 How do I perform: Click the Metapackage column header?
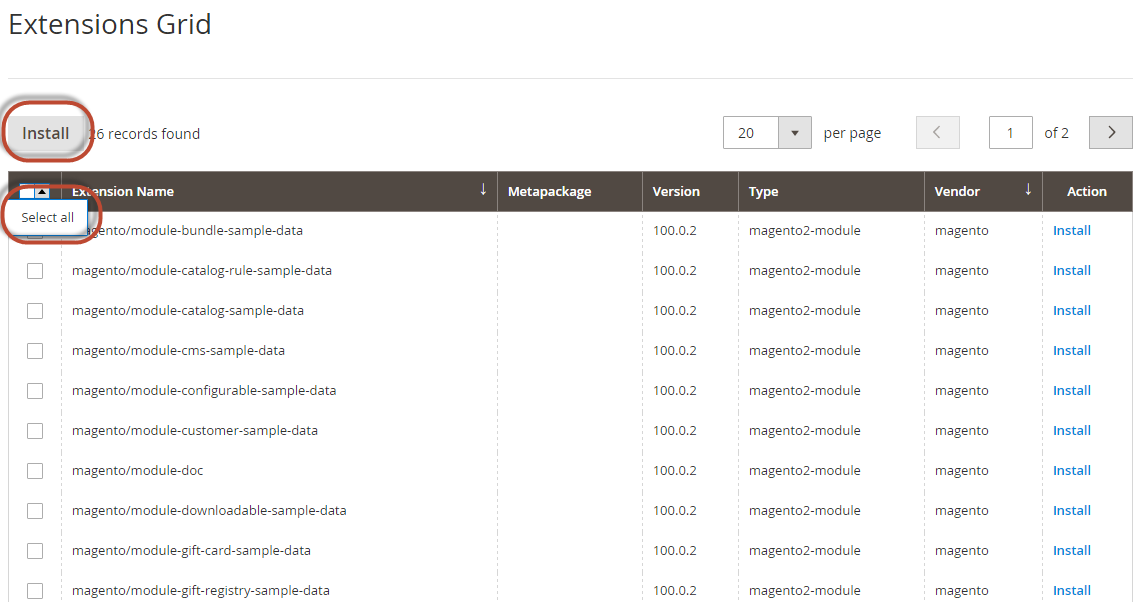point(570,191)
